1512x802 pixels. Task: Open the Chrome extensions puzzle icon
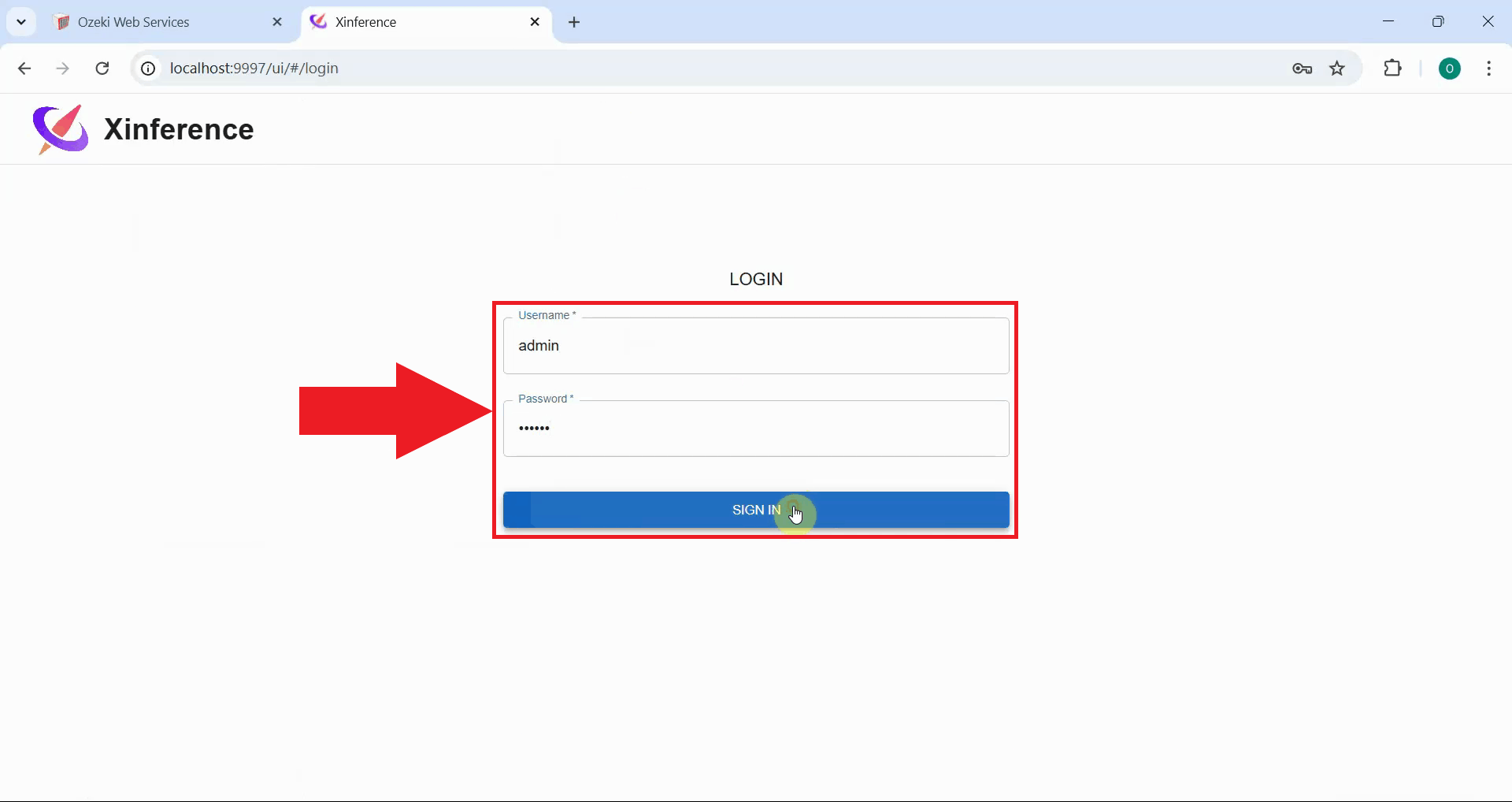point(1393,69)
